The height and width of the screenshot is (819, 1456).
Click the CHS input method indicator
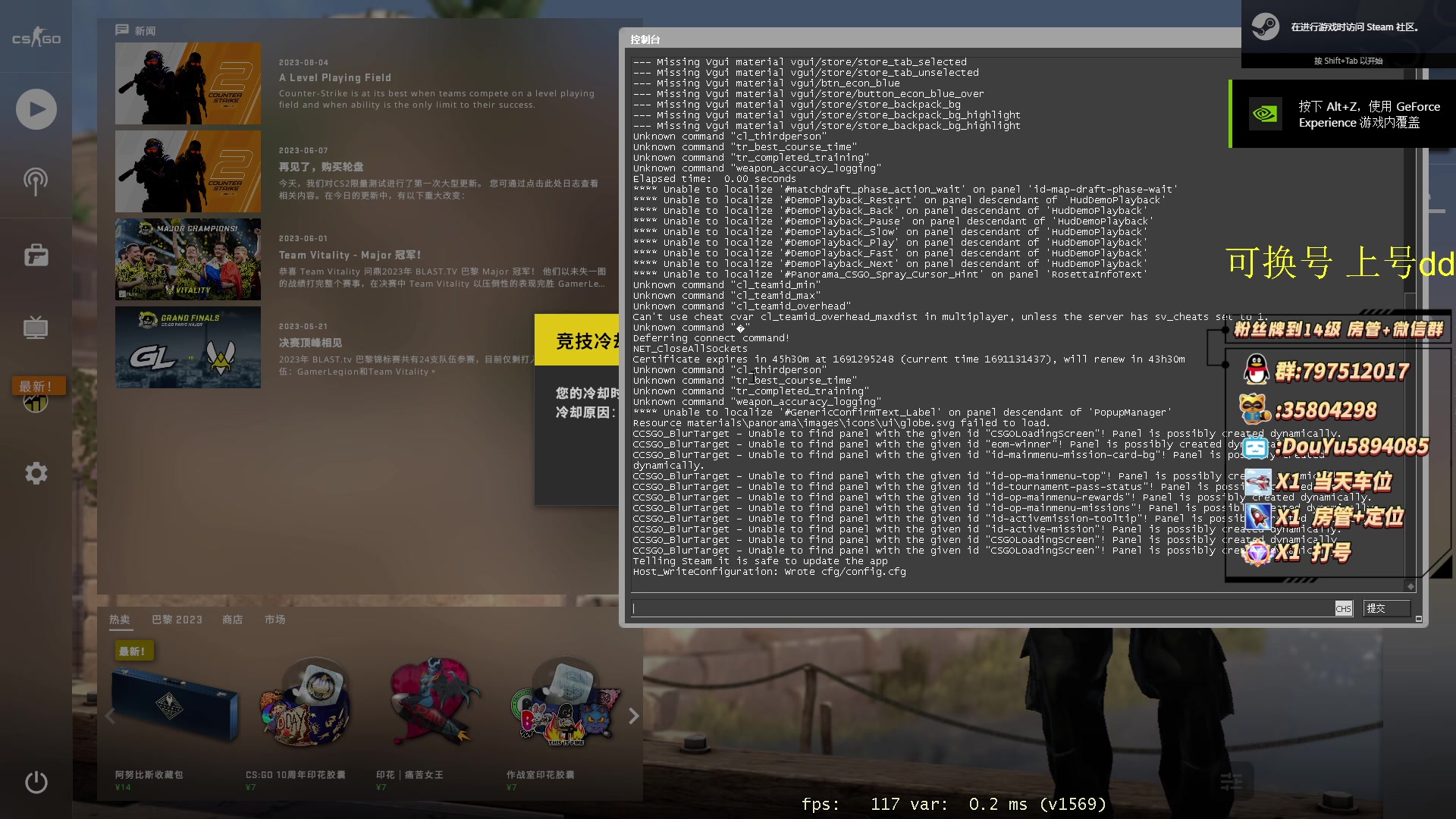[x=1343, y=608]
